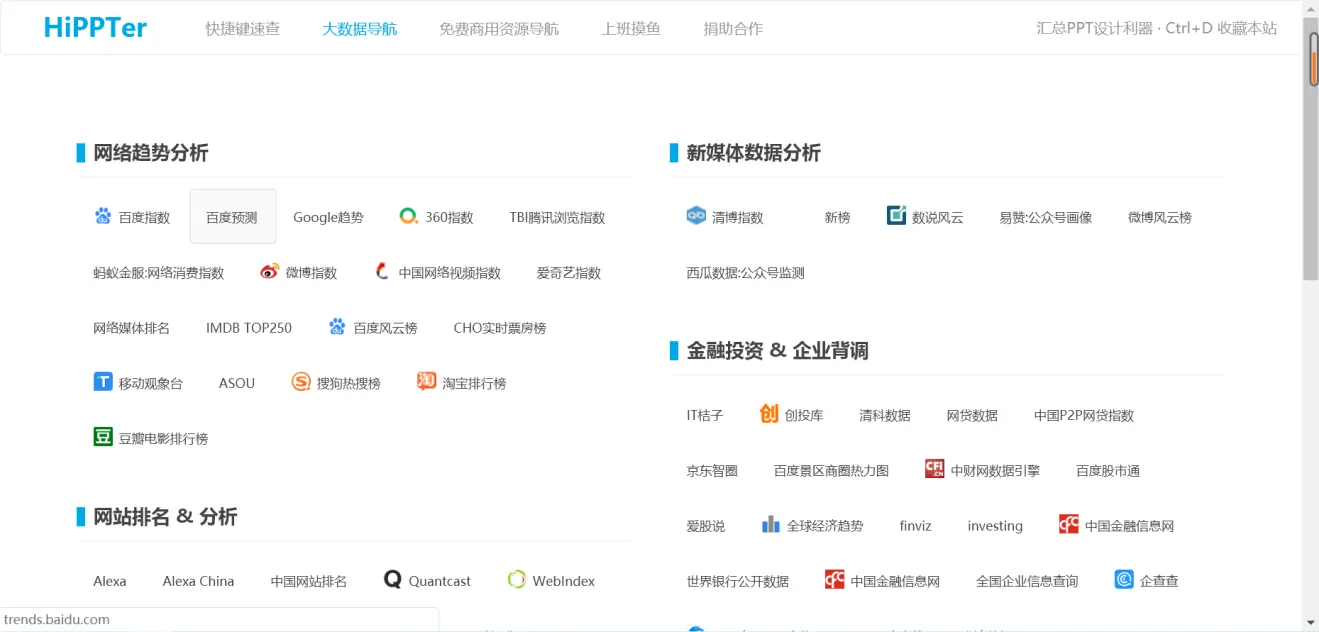
Task: Click the Quantcast Q icon
Action: point(393,579)
